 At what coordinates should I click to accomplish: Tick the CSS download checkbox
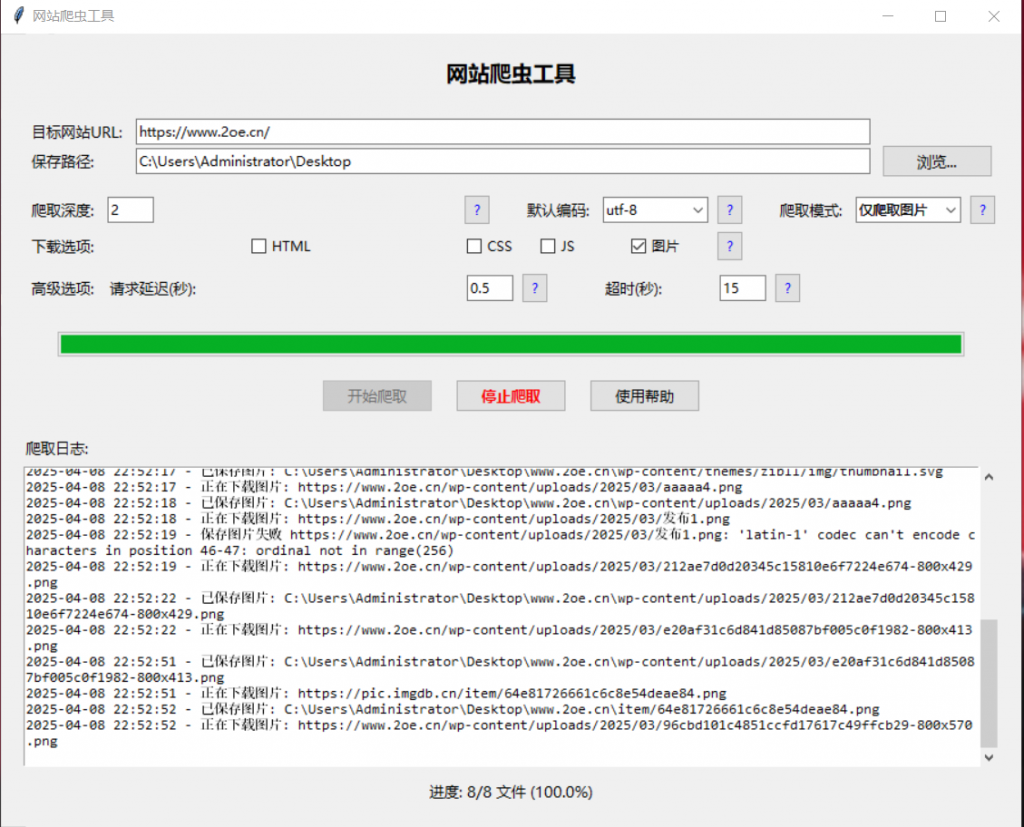475,246
